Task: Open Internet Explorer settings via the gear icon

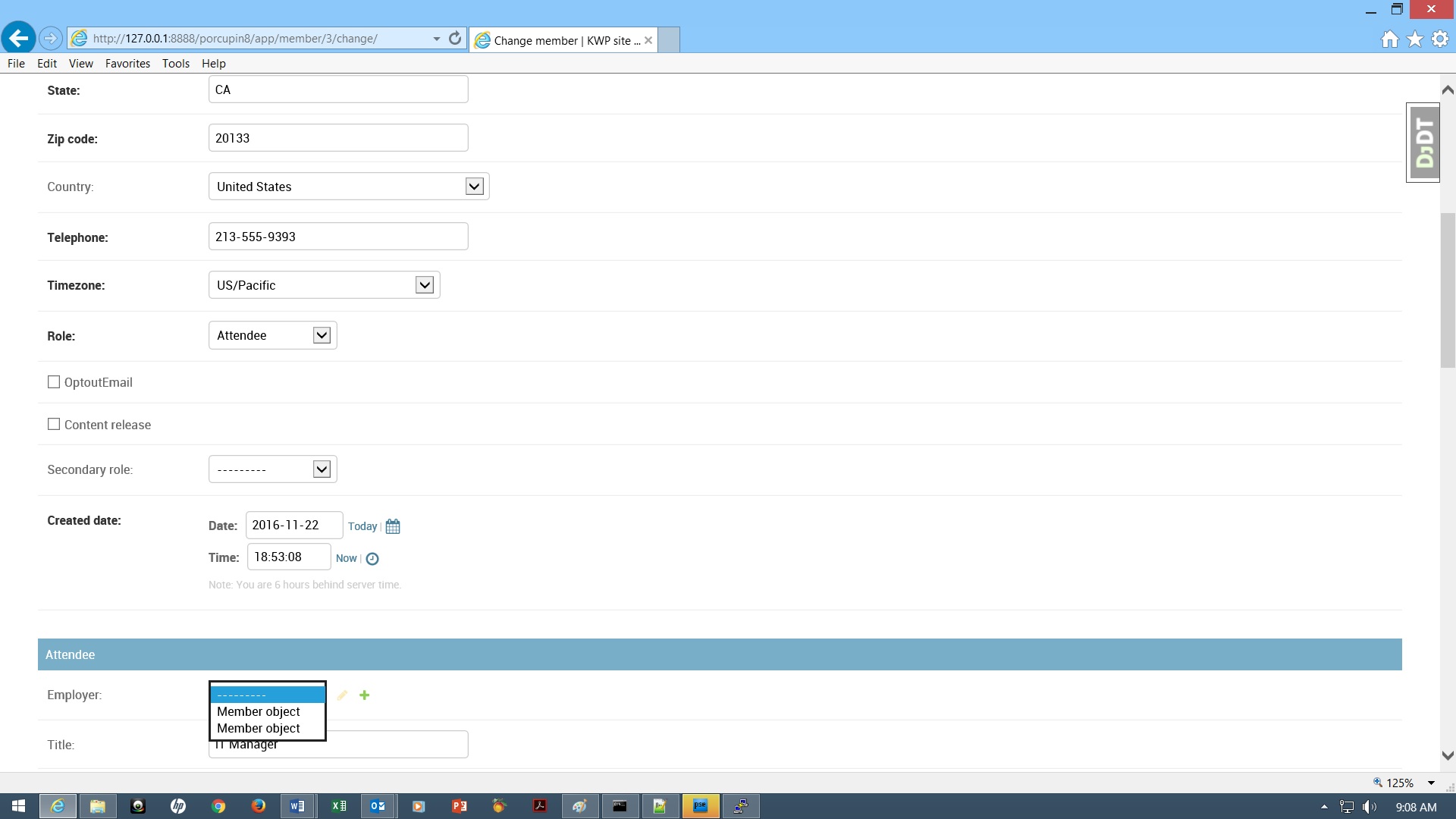Action: [x=1439, y=39]
